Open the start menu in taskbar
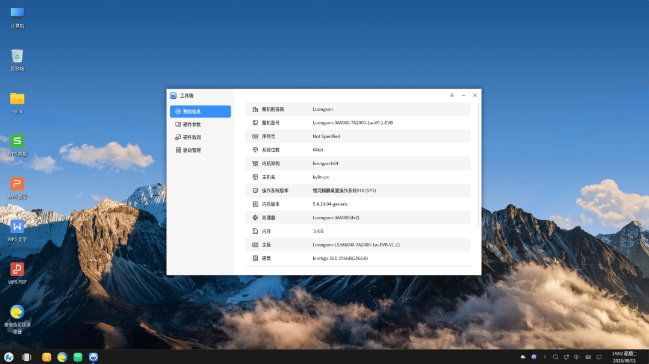This screenshot has width=649, height=364. [x=9, y=357]
